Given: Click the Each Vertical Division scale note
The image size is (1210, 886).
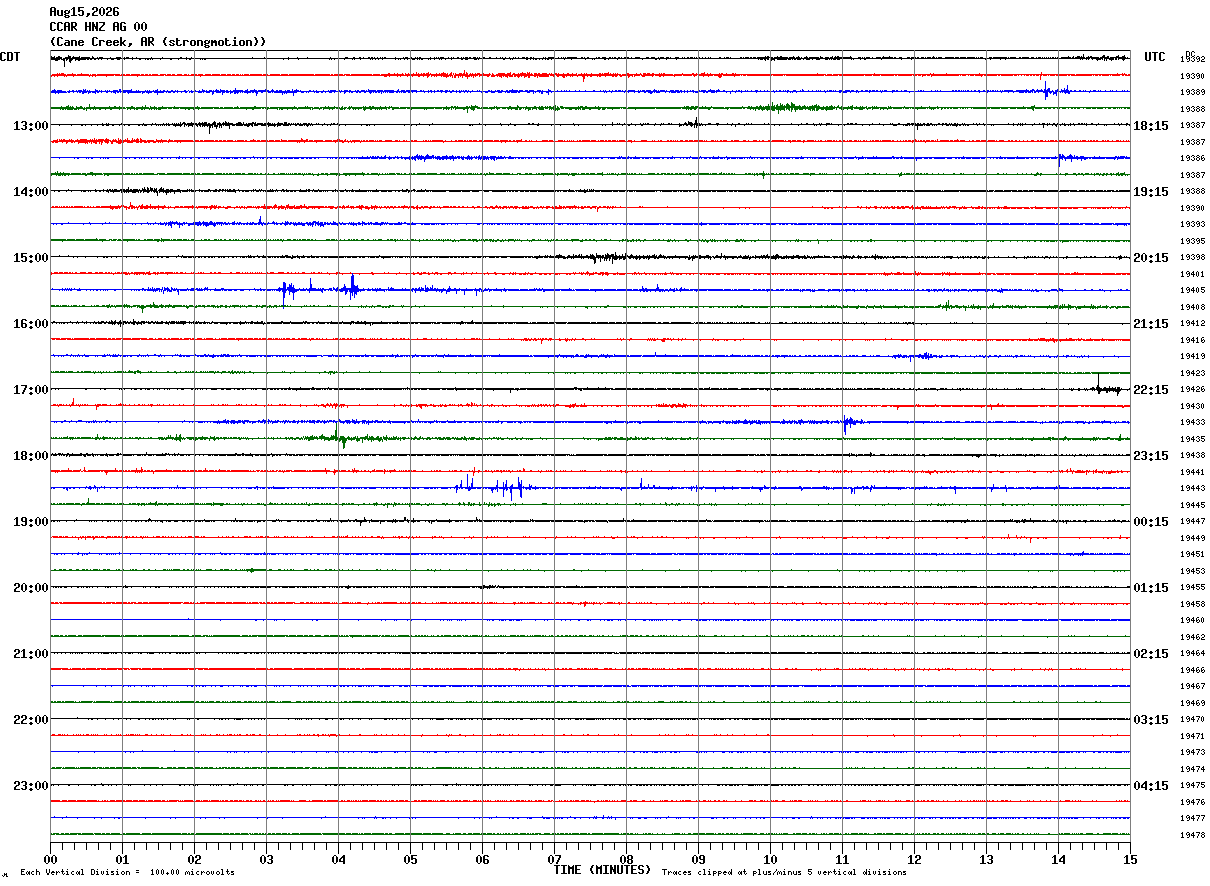Looking at the screenshot, I should (x=127, y=873).
